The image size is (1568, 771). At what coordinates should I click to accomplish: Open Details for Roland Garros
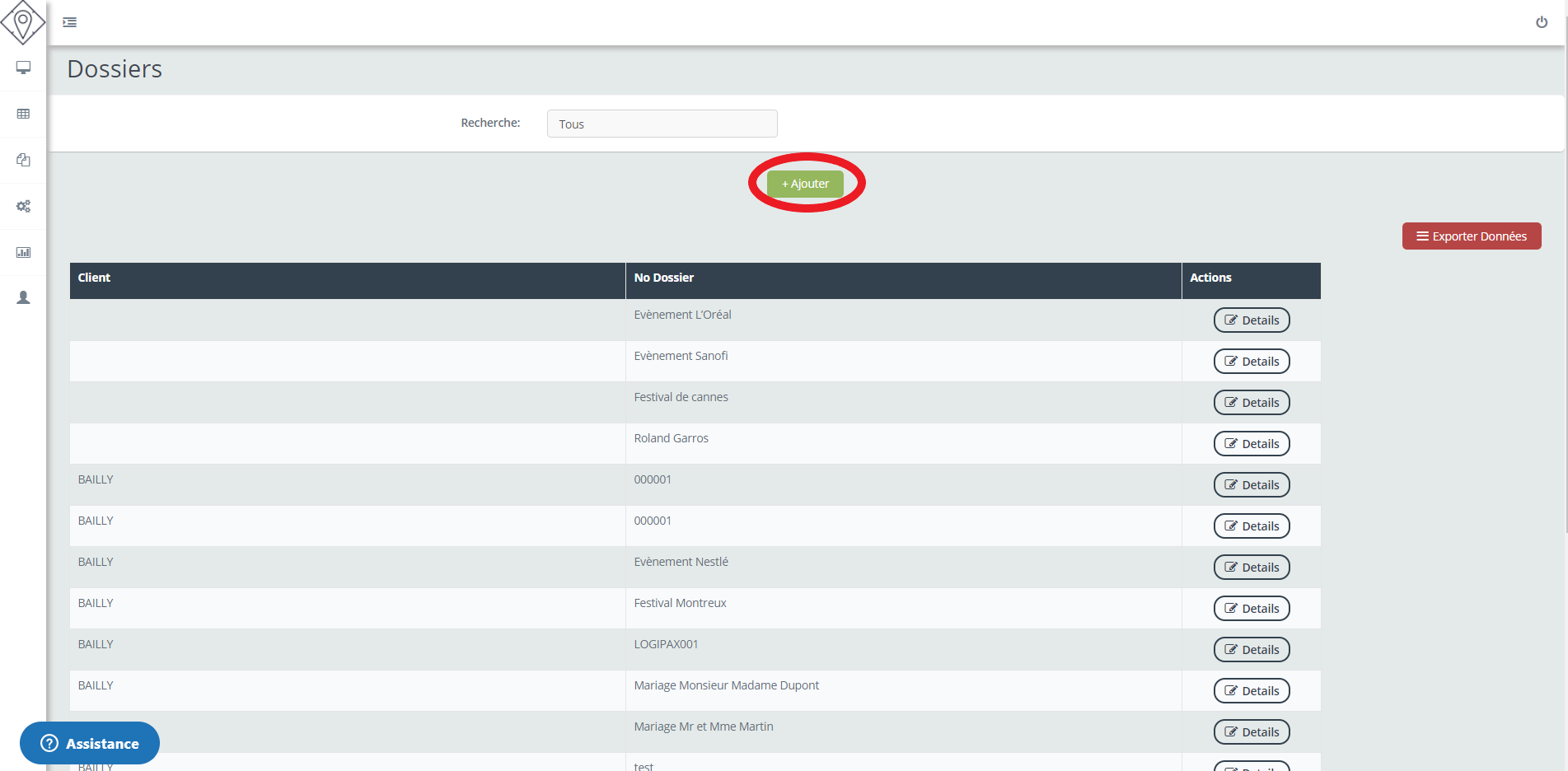(1251, 444)
